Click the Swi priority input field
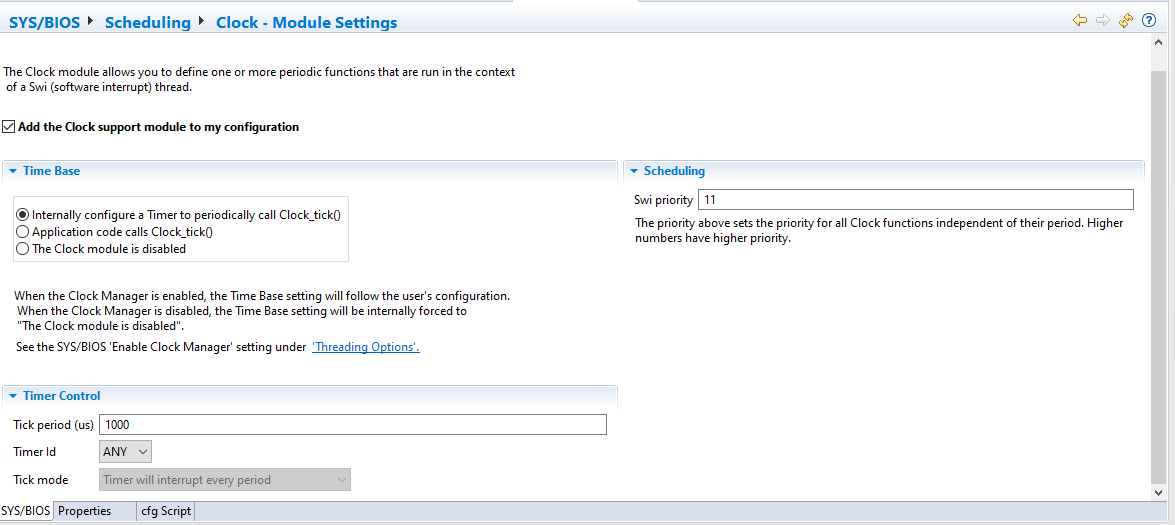 915,199
